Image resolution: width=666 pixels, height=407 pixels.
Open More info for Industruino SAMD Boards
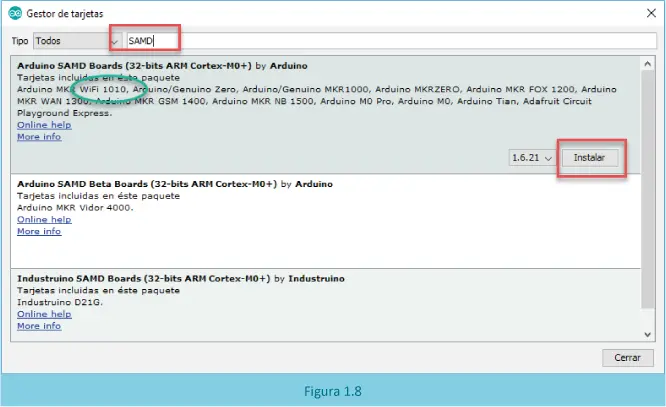[x=39, y=326]
